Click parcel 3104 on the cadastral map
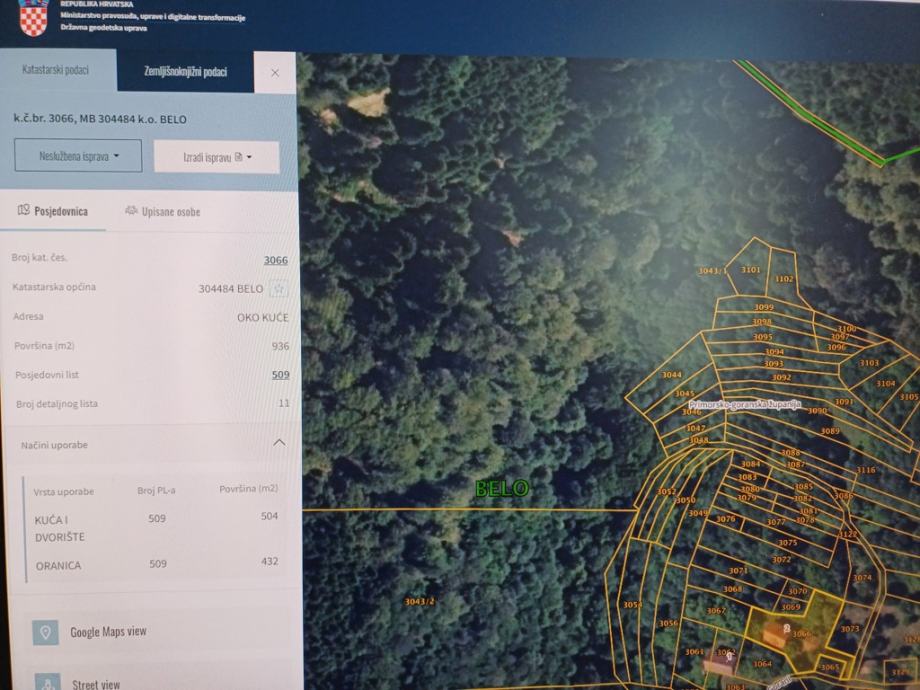920x690 pixels. (x=885, y=383)
